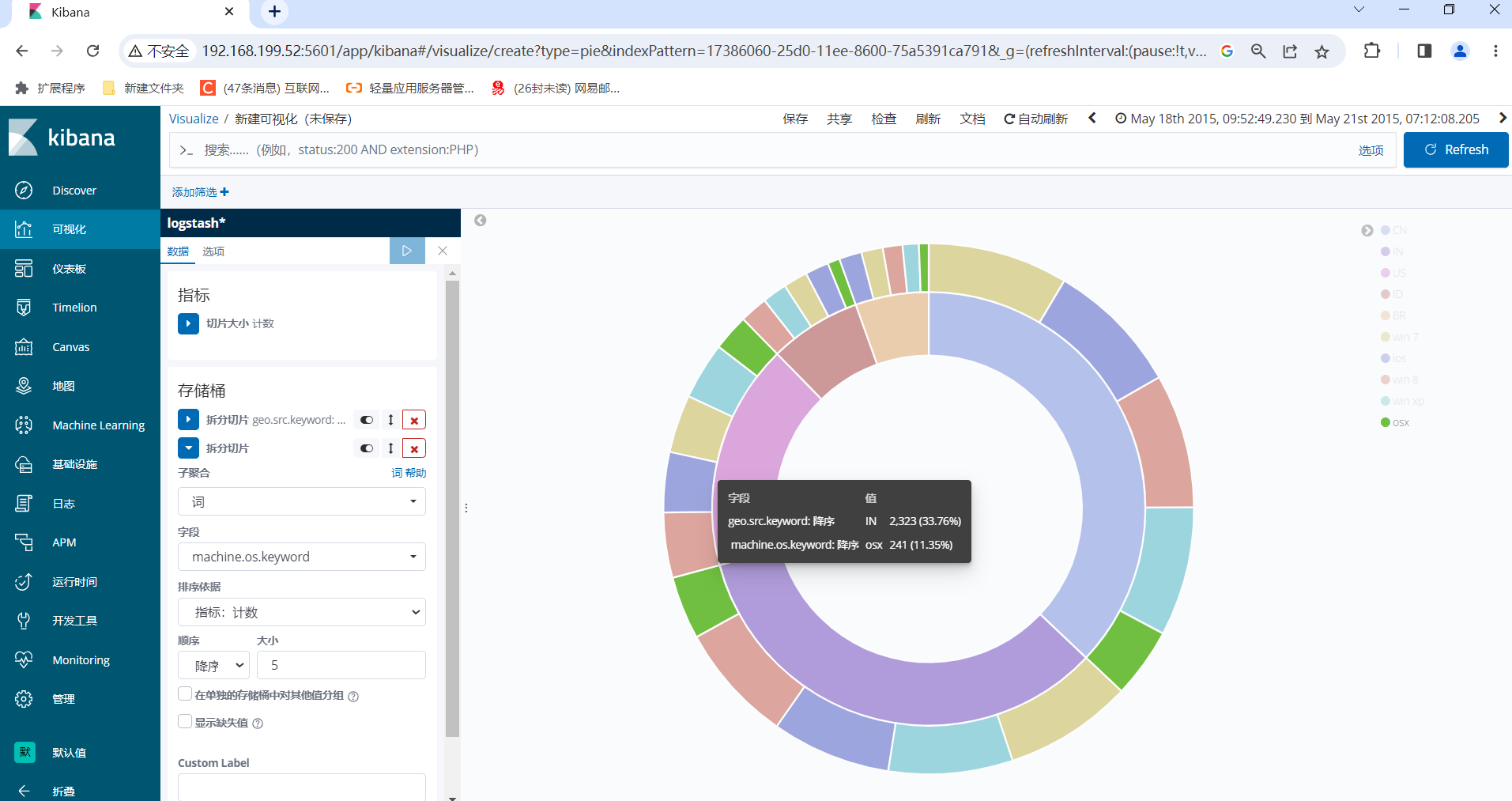The height and width of the screenshot is (801, 1512).
Task: Check 在单独的存储桶中对其他值分组 box
Action: (185, 694)
